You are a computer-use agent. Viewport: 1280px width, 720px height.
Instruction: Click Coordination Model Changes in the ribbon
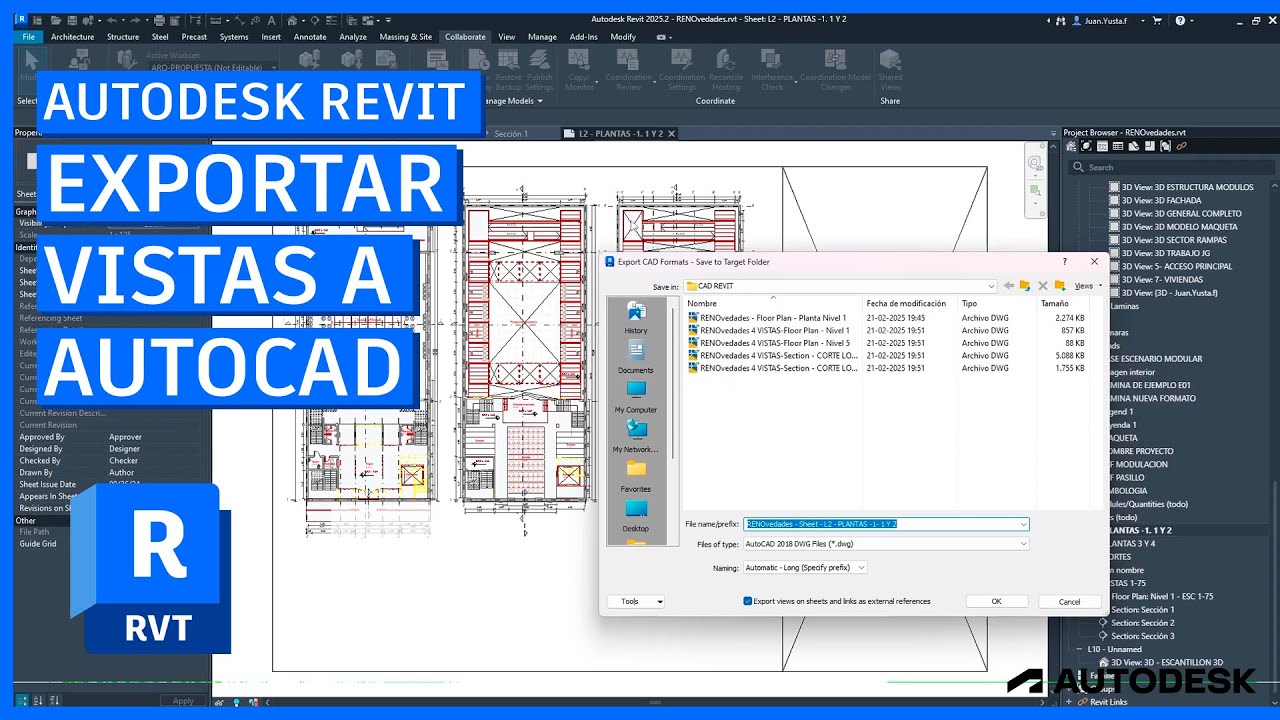tap(835, 68)
